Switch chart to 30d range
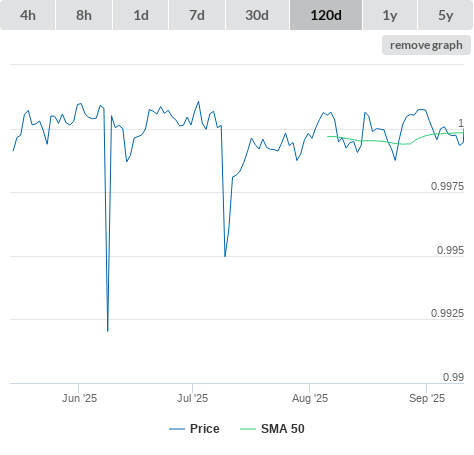This screenshot has width=474, height=455. [257, 15]
